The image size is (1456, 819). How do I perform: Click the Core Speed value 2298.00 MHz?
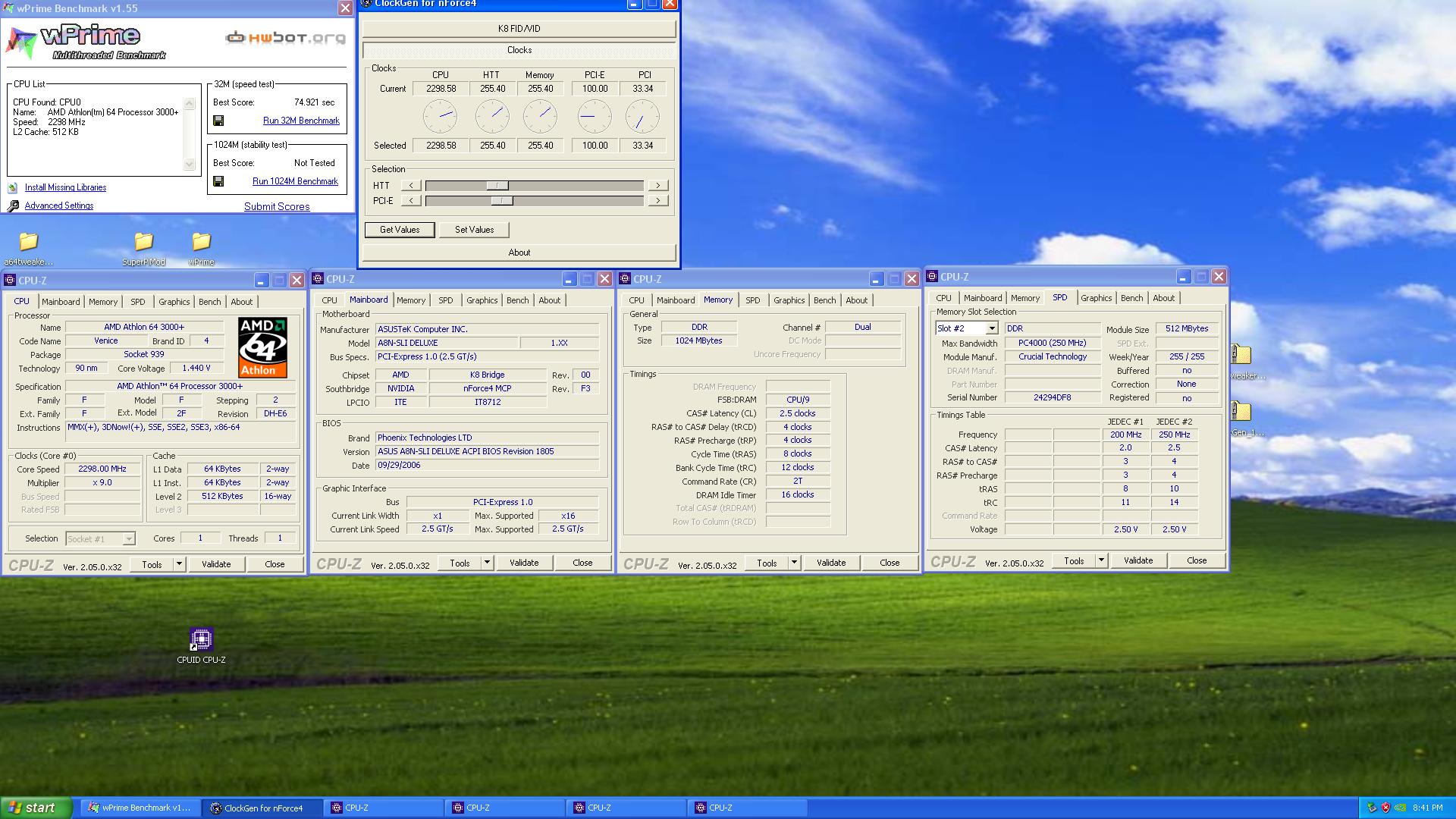[102, 469]
